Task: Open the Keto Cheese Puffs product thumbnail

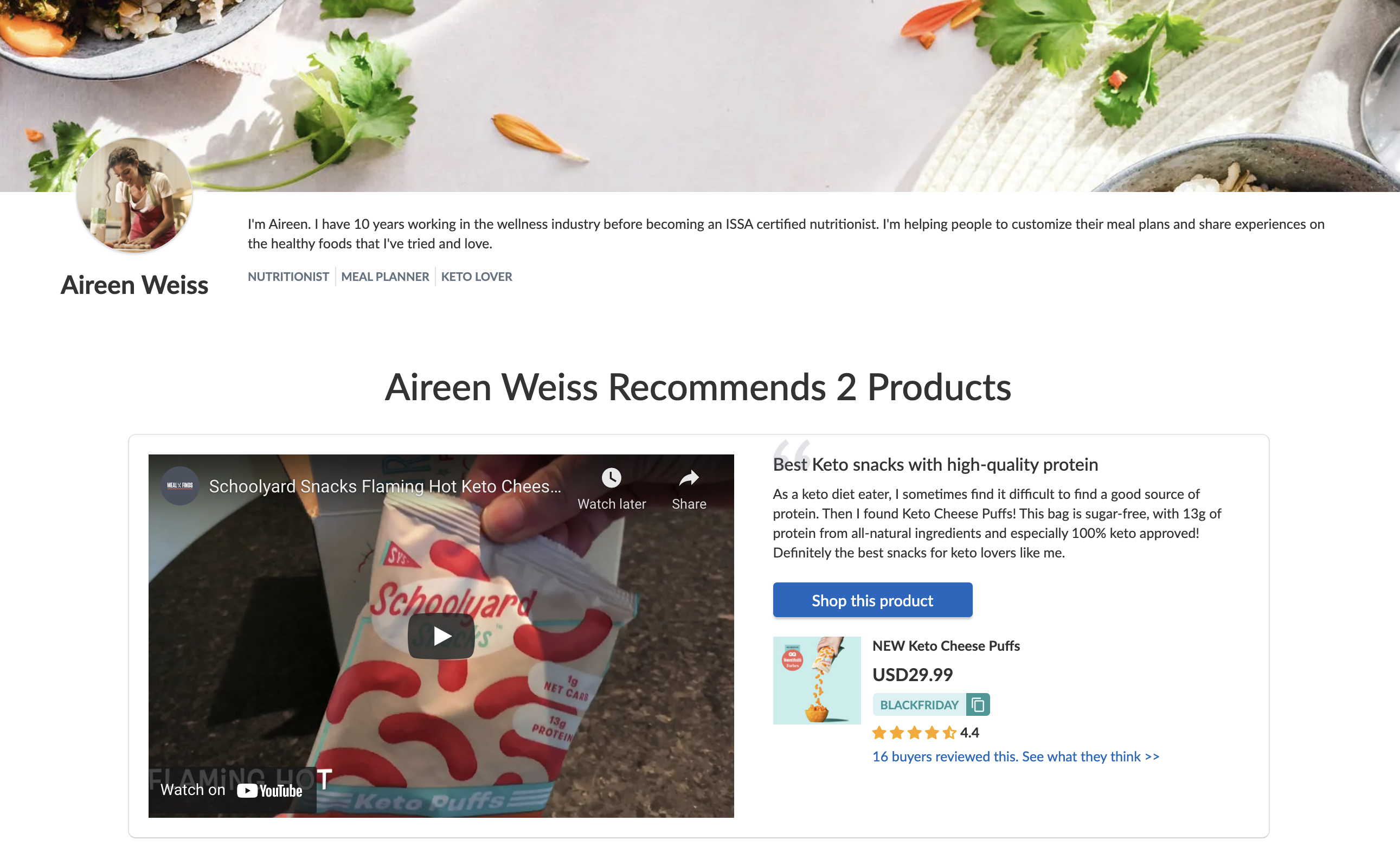Action: [817, 681]
